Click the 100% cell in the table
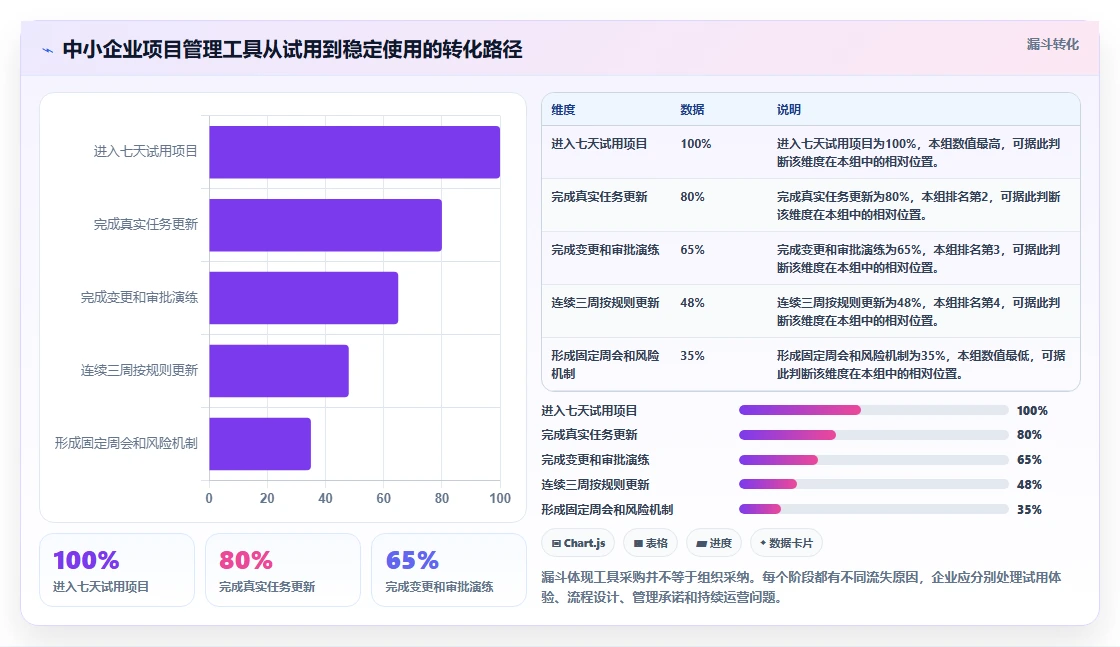 click(x=696, y=144)
